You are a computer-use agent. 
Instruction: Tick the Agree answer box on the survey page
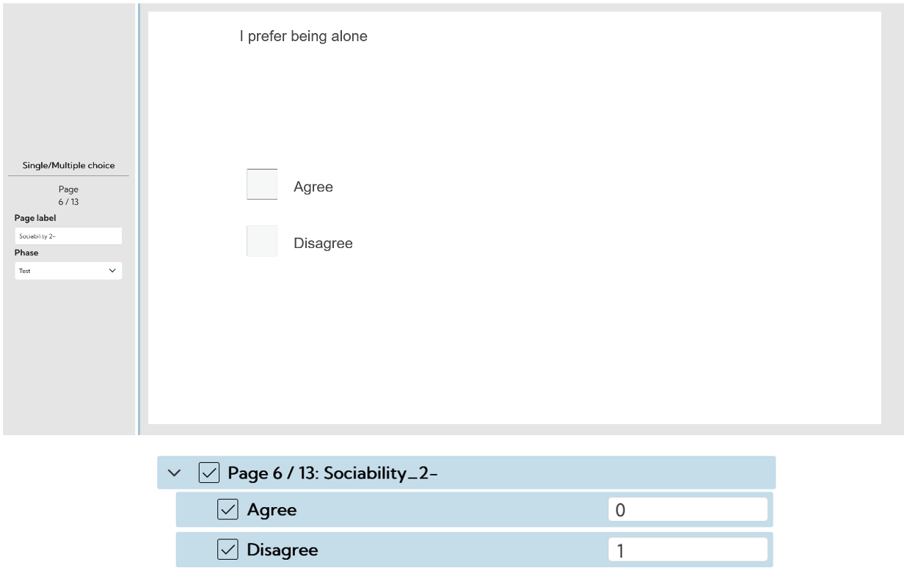click(262, 185)
